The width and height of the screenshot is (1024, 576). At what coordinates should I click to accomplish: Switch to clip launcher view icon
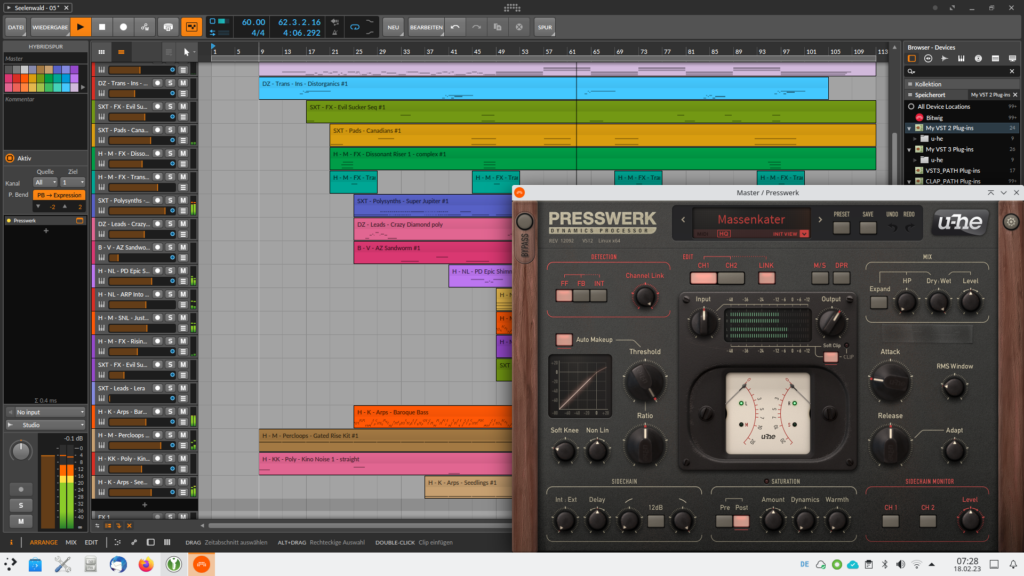[101, 52]
